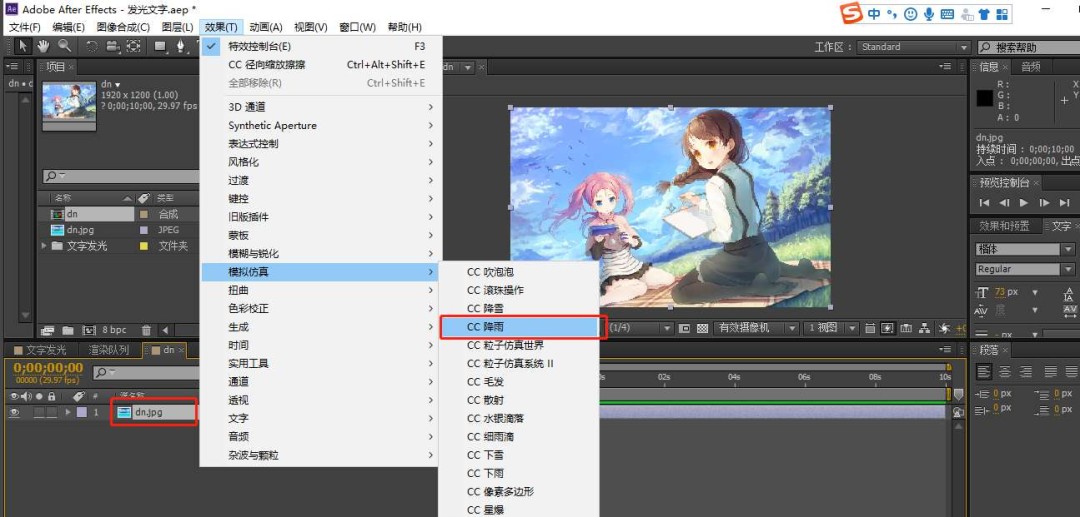Select left align text in paragraph panel
1080x517 pixels.
pyautogui.click(x=985, y=372)
